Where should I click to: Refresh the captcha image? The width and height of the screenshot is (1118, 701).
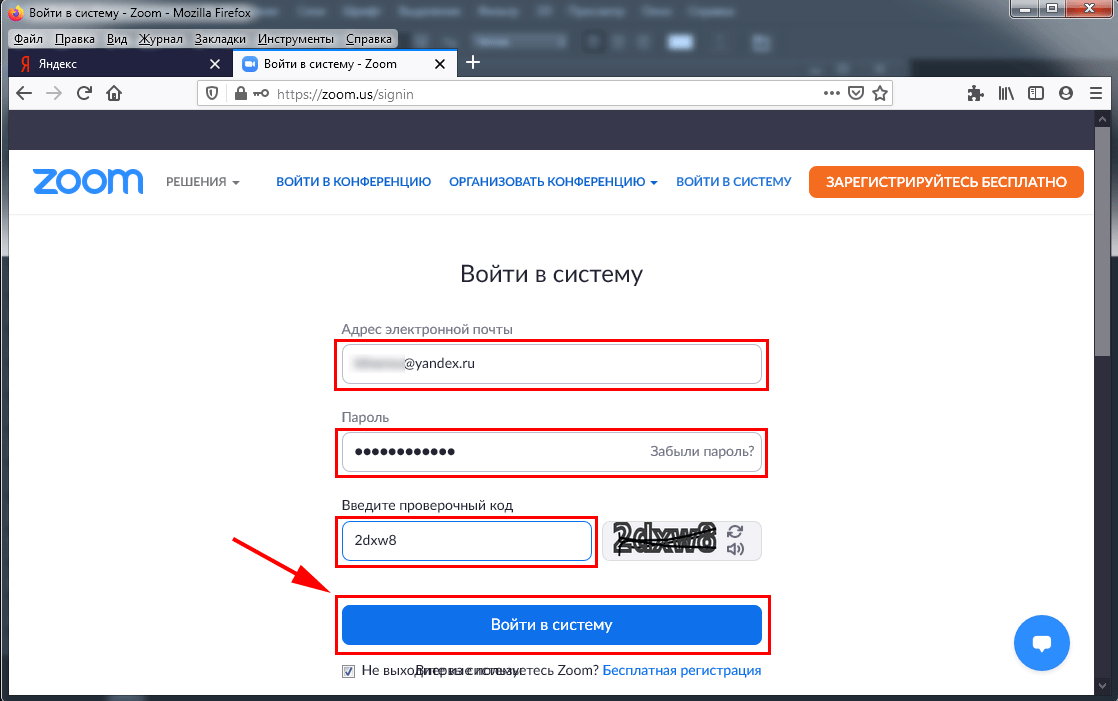click(735, 531)
